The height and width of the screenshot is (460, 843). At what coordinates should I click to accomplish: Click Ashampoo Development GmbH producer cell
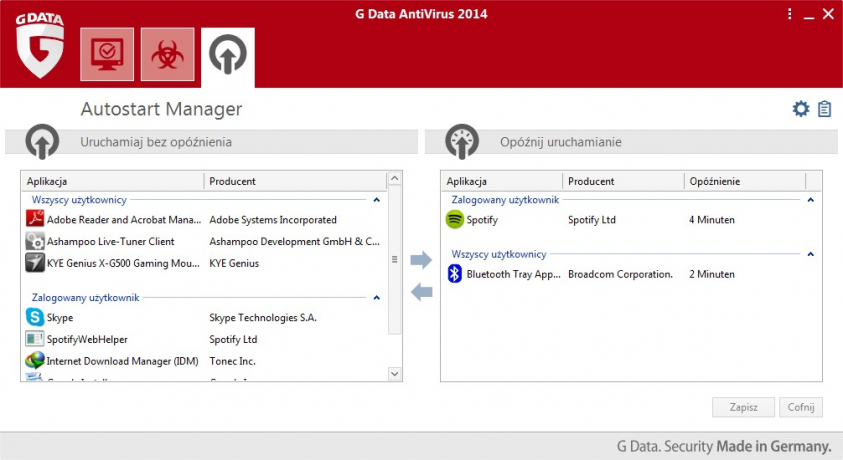coord(295,242)
